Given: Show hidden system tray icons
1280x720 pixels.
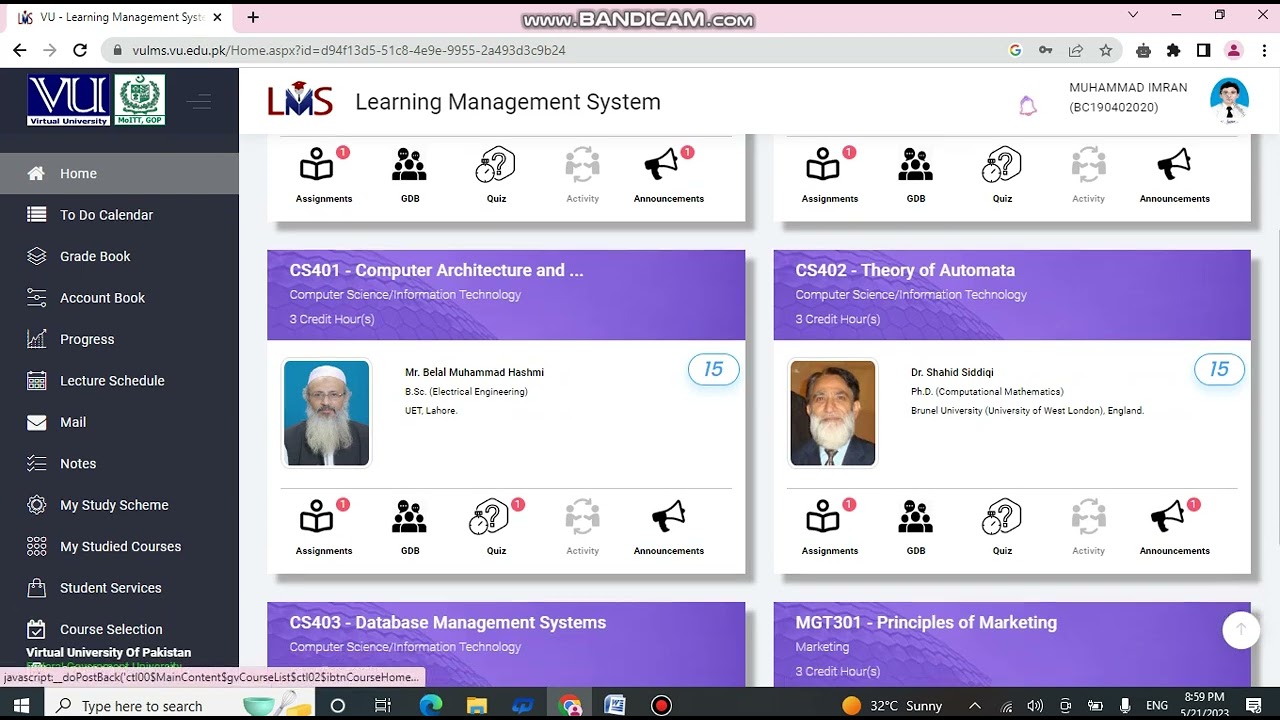Looking at the screenshot, I should [x=975, y=705].
